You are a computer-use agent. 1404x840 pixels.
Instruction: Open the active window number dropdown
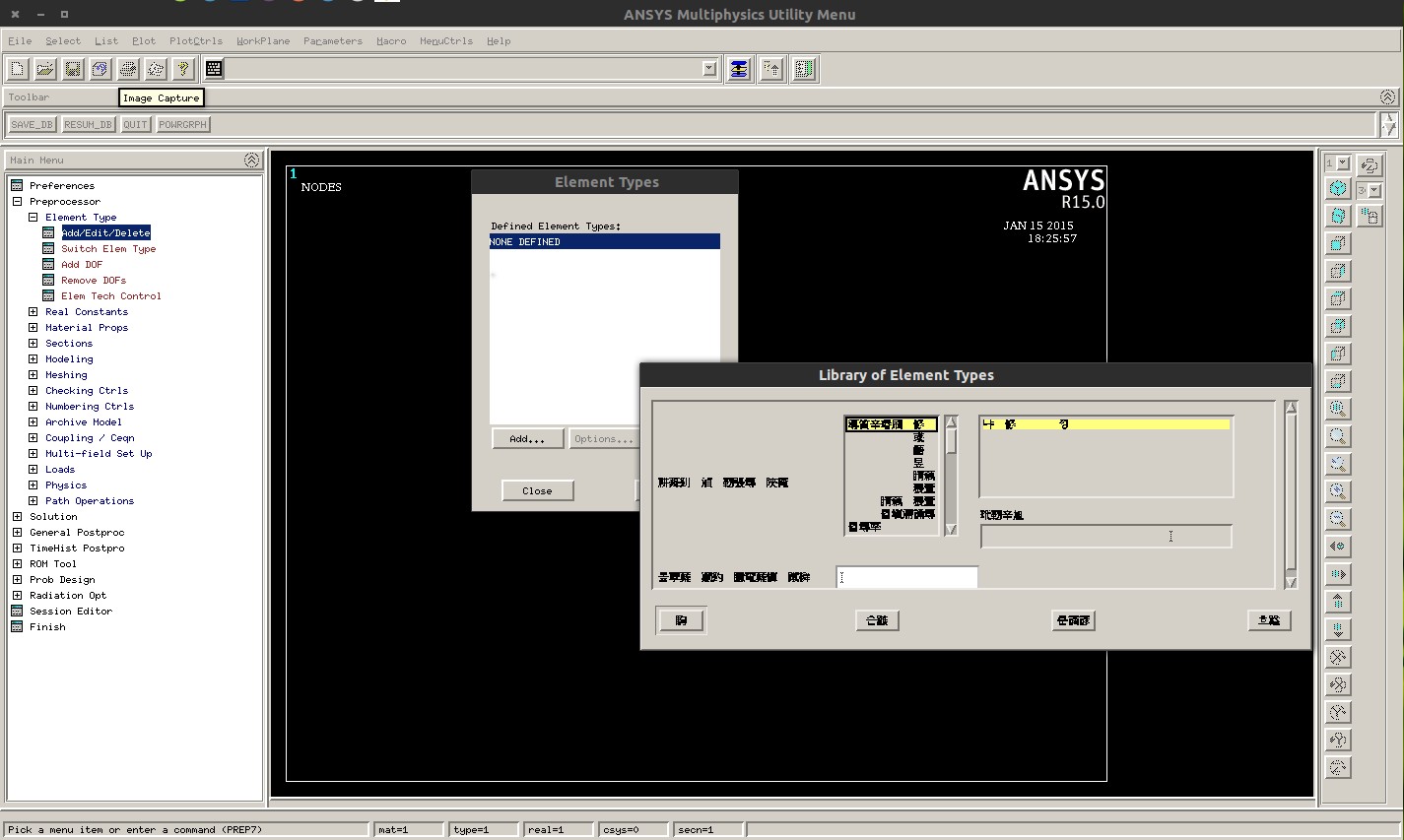click(1342, 162)
